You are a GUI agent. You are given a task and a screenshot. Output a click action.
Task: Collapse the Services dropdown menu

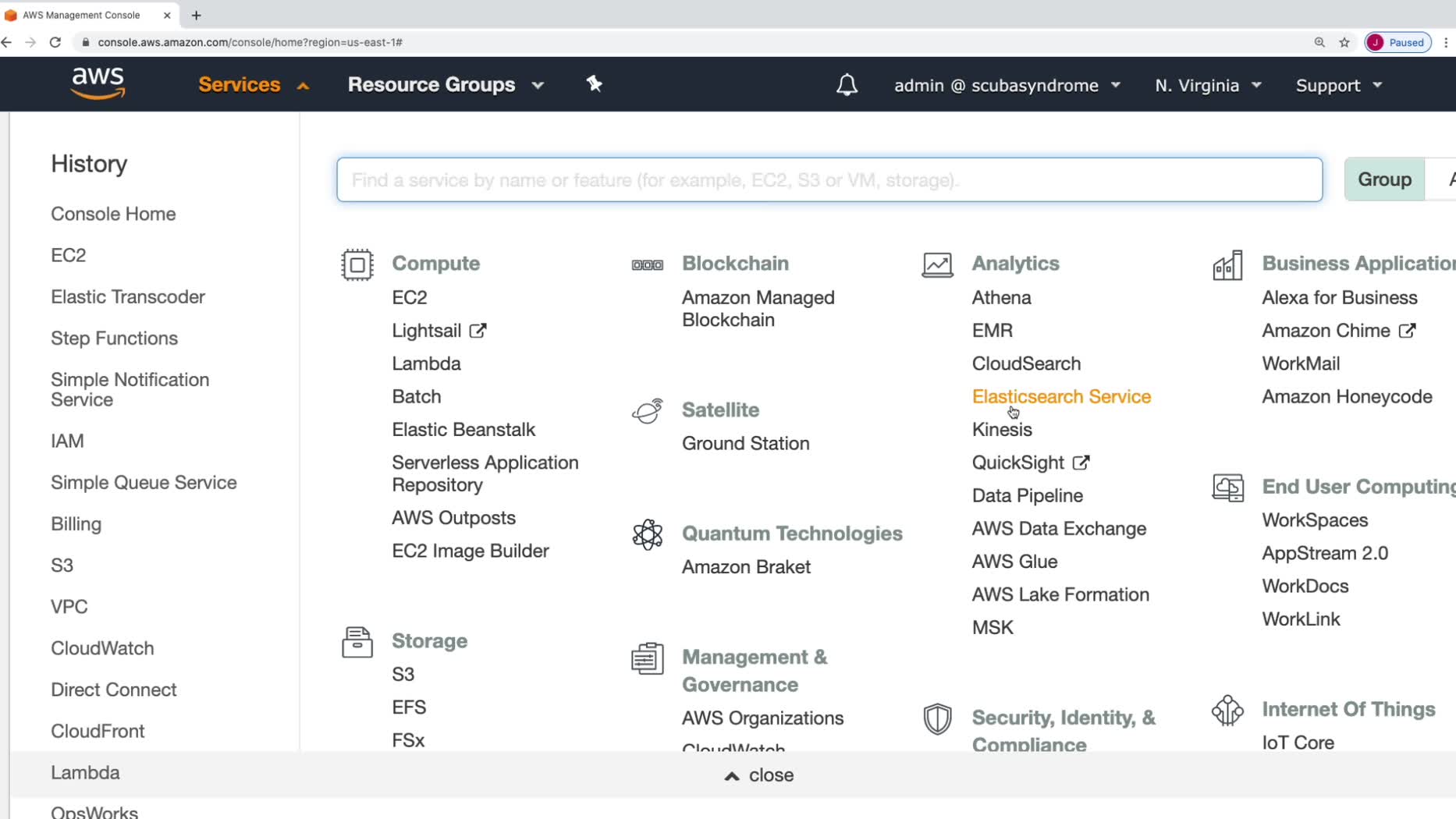[253, 84]
